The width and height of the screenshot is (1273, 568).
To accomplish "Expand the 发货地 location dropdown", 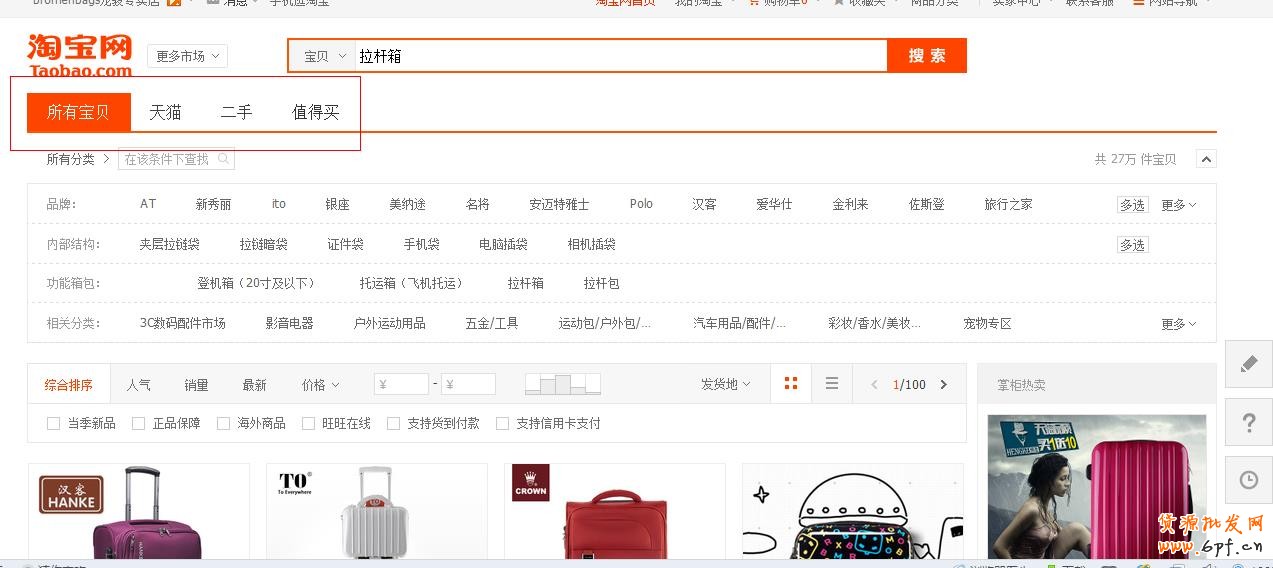I will click(725, 385).
